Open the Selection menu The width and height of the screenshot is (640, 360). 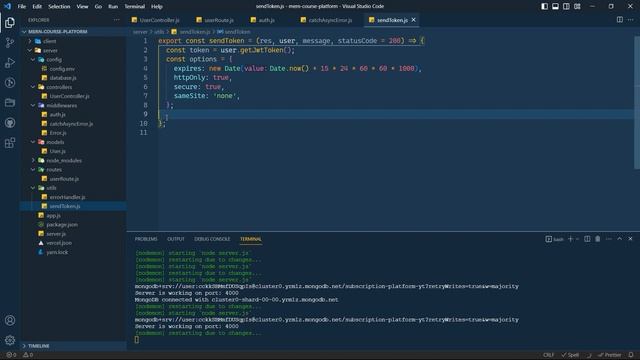click(x=59, y=7)
